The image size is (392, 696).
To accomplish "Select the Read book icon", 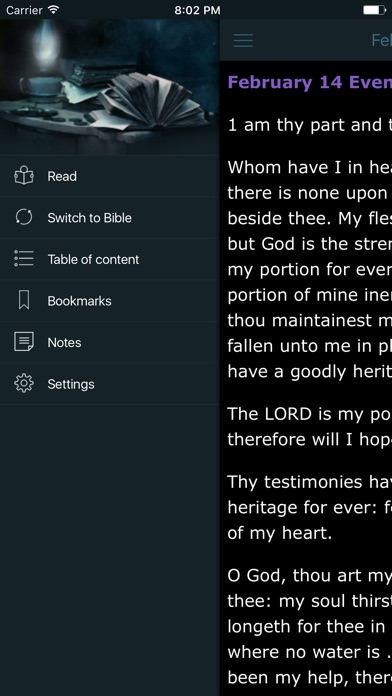I will click(x=24, y=176).
